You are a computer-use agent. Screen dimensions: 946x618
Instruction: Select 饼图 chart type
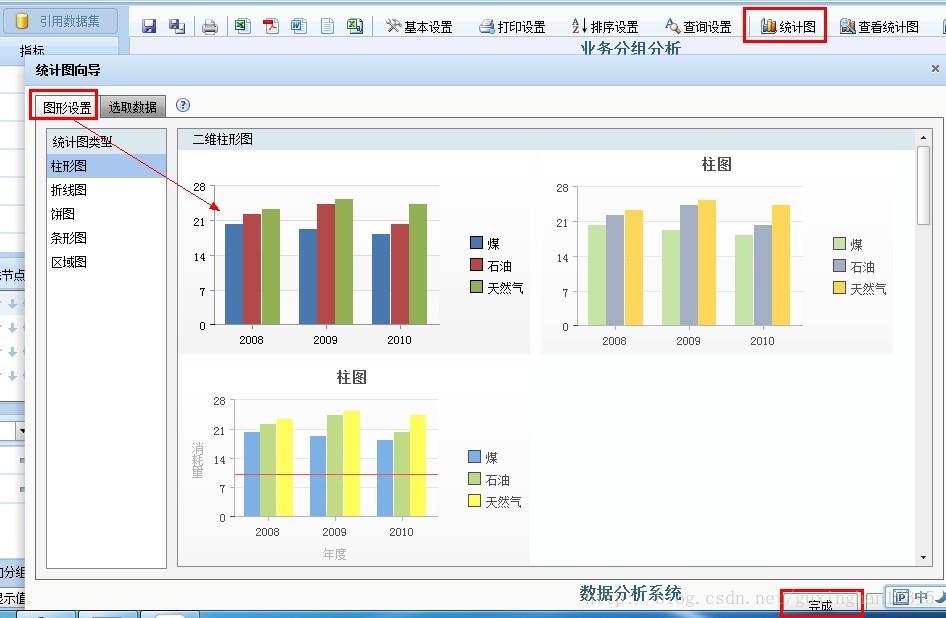click(x=106, y=214)
